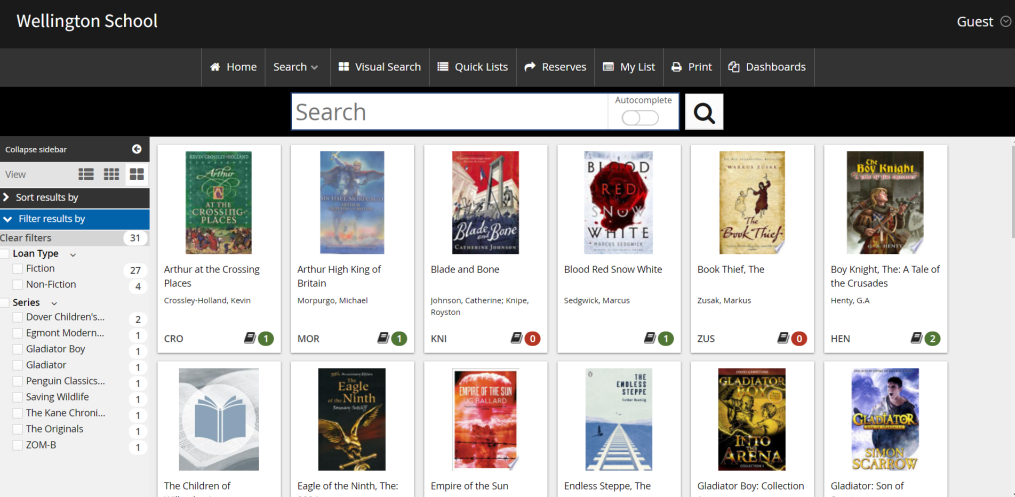1015x497 pixels.
Task: Tick the Non-Fiction filter checkbox
Action: 18,285
